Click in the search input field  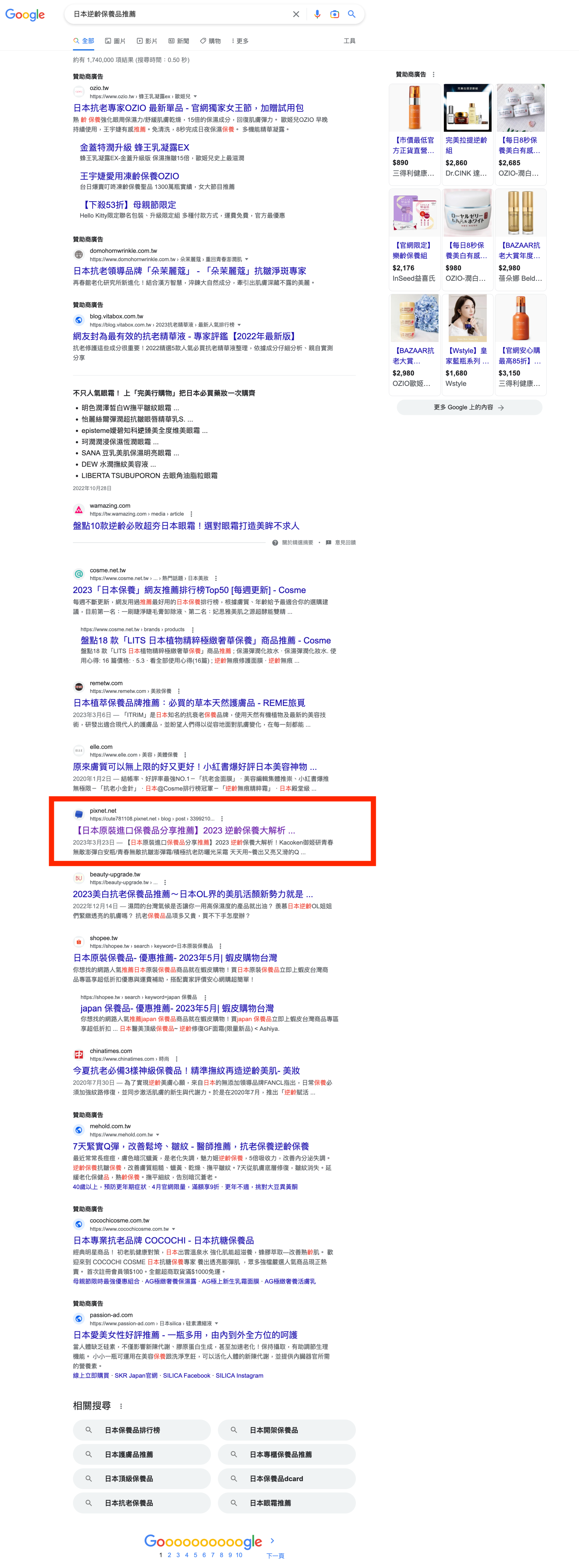180,14
